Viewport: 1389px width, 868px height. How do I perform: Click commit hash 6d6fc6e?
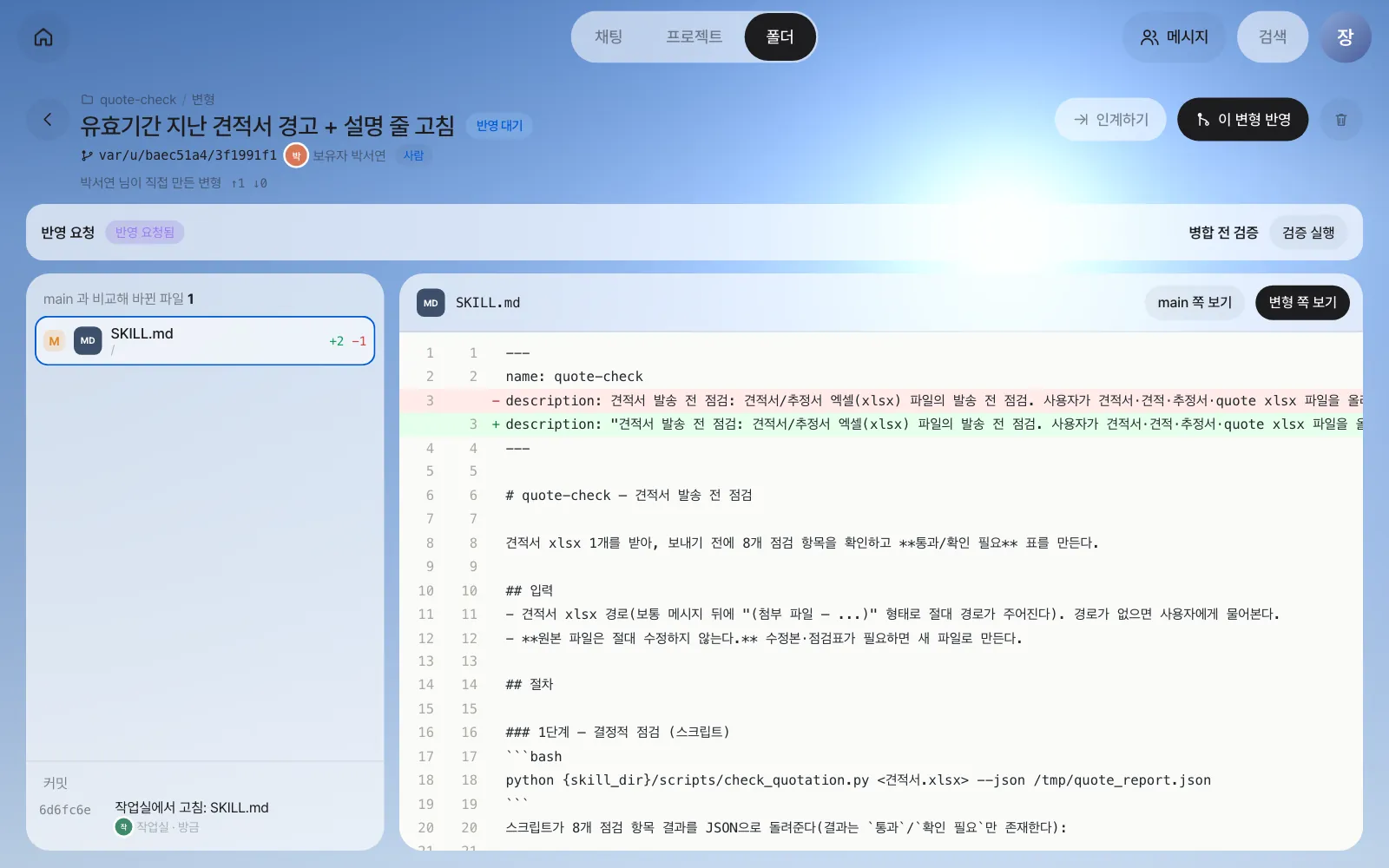click(65, 810)
